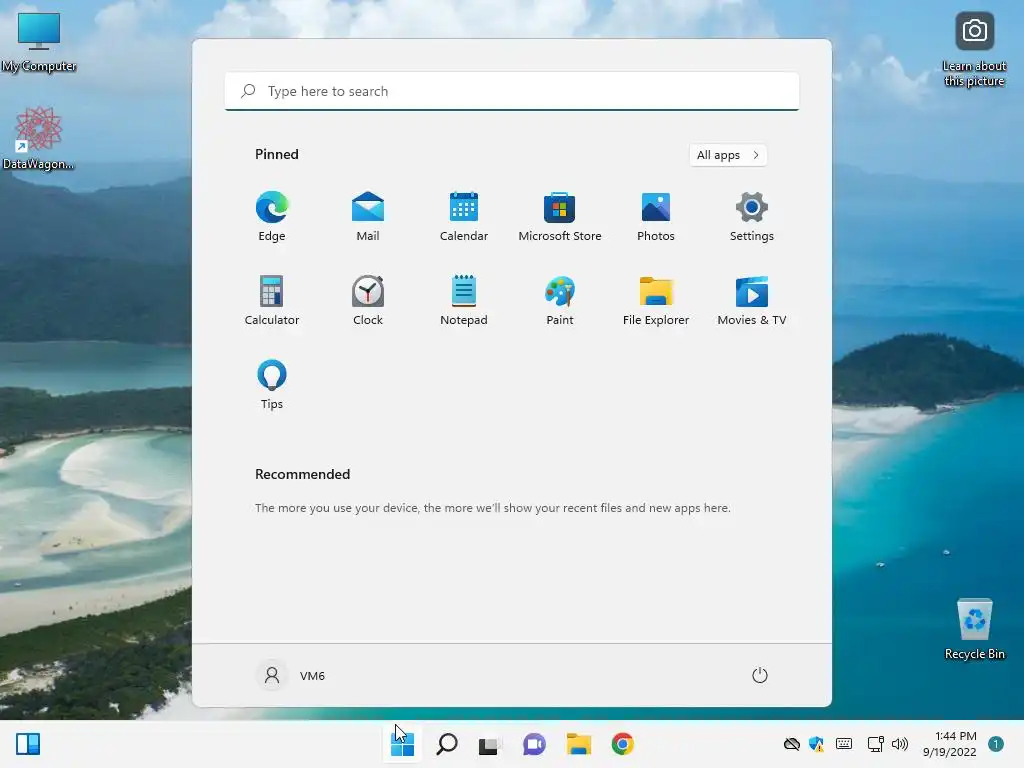Open the Power options button
The width and height of the screenshot is (1024, 768).
coord(760,675)
